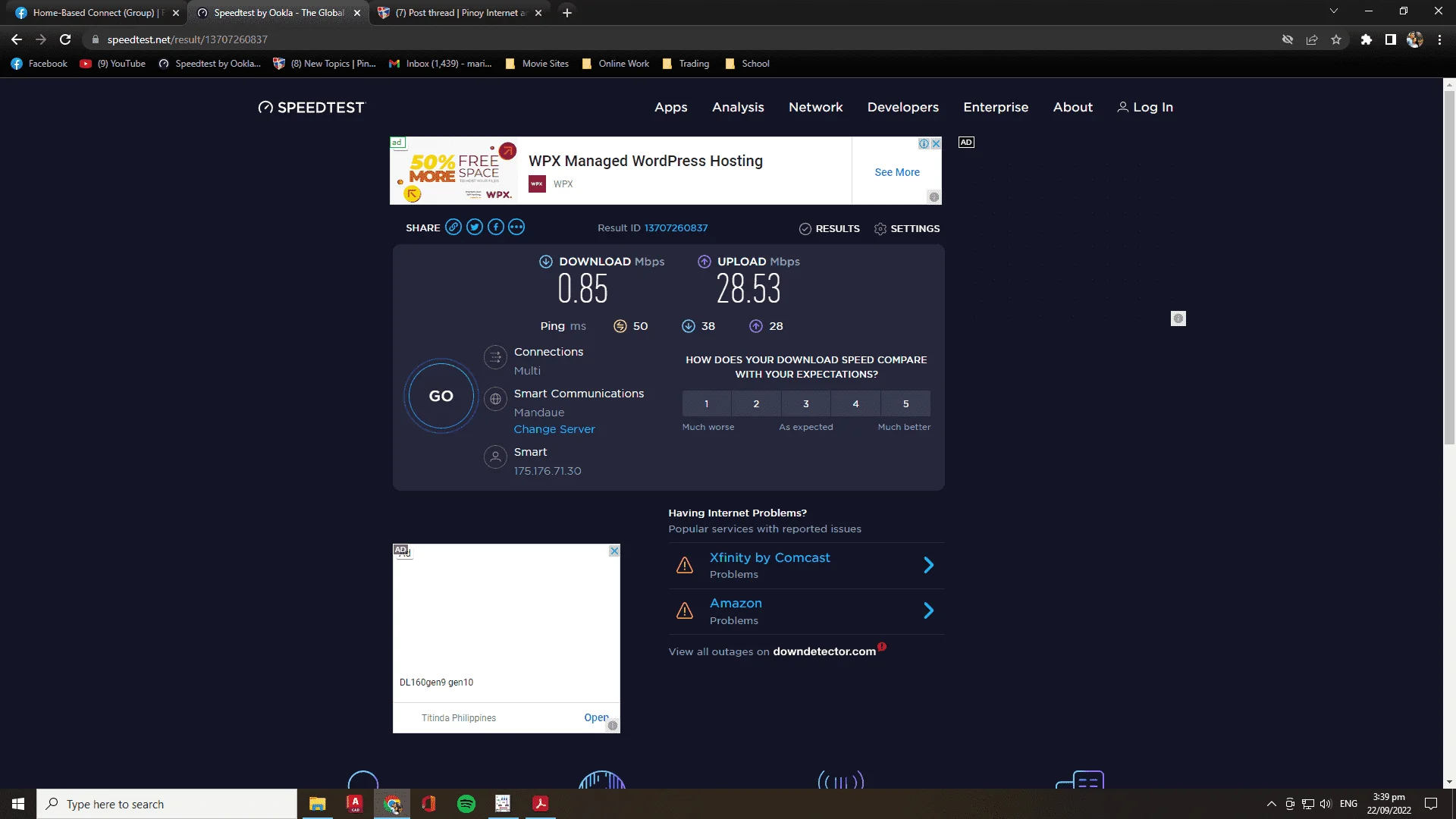
Task: Open the Analysis menu
Action: [x=738, y=108]
